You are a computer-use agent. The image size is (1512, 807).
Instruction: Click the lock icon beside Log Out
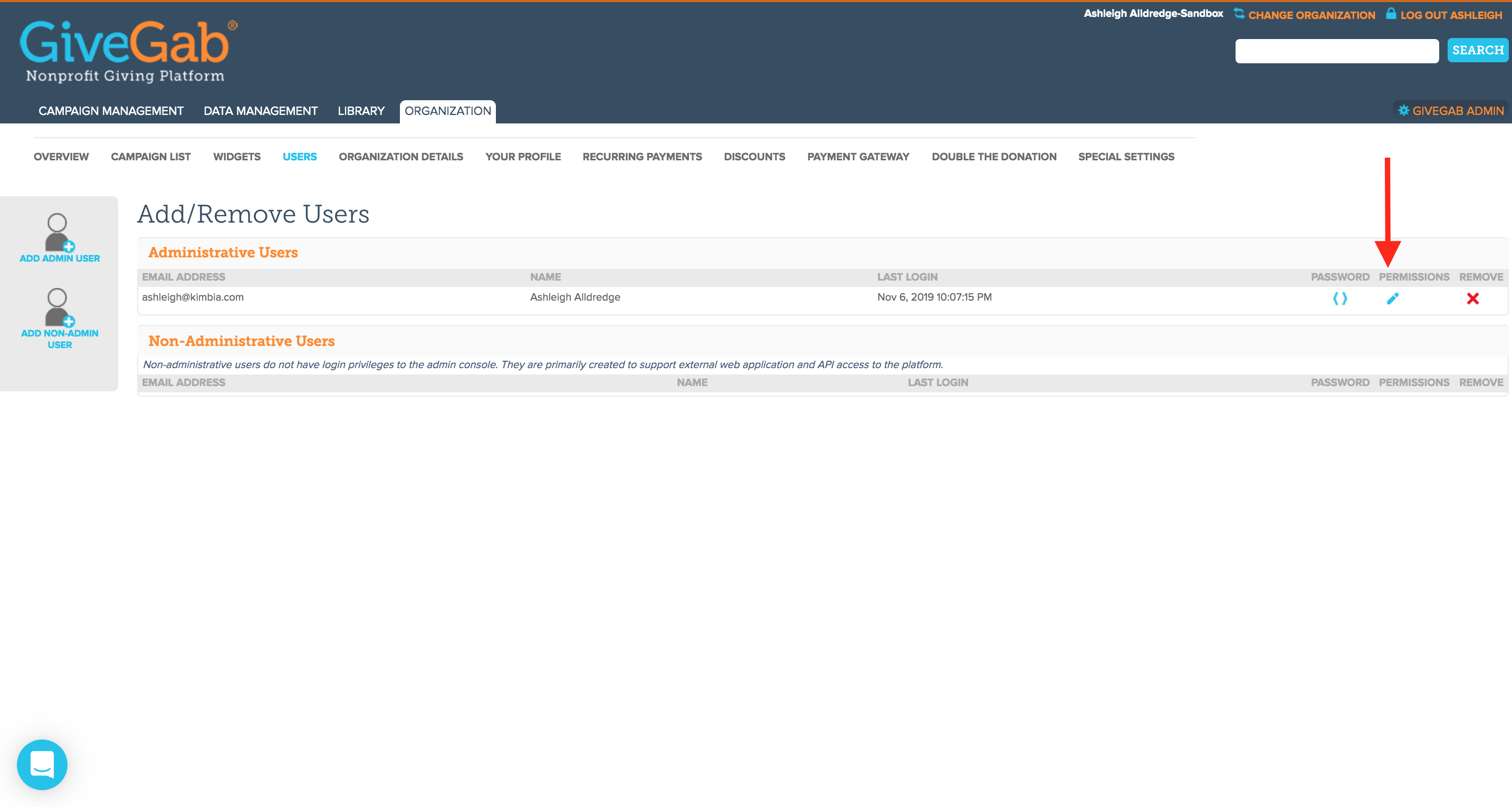(1391, 14)
